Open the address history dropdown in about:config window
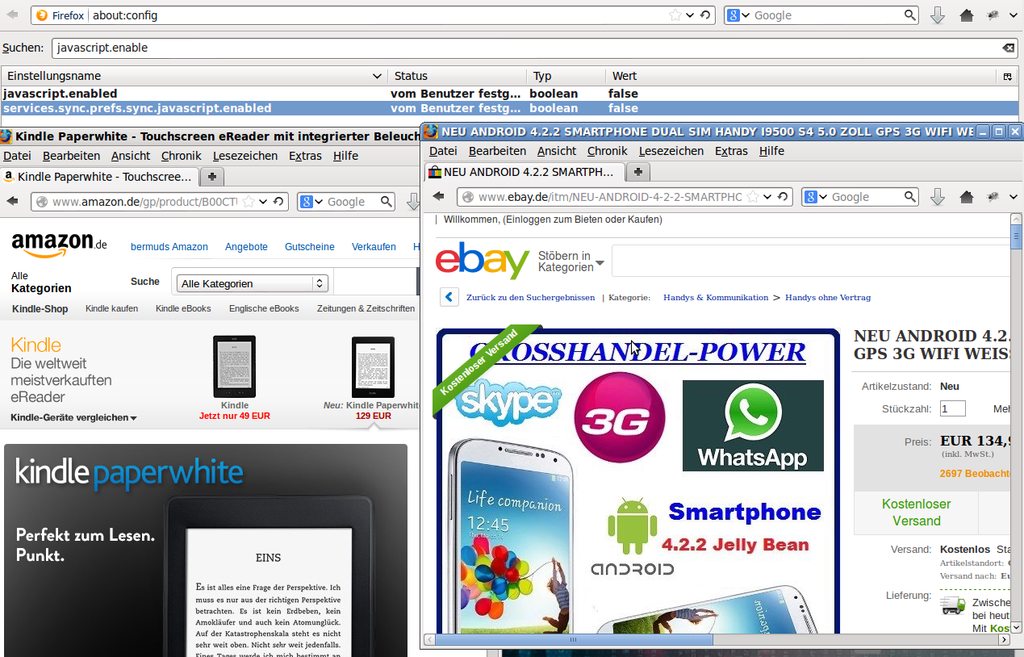 pyautogui.click(x=690, y=15)
